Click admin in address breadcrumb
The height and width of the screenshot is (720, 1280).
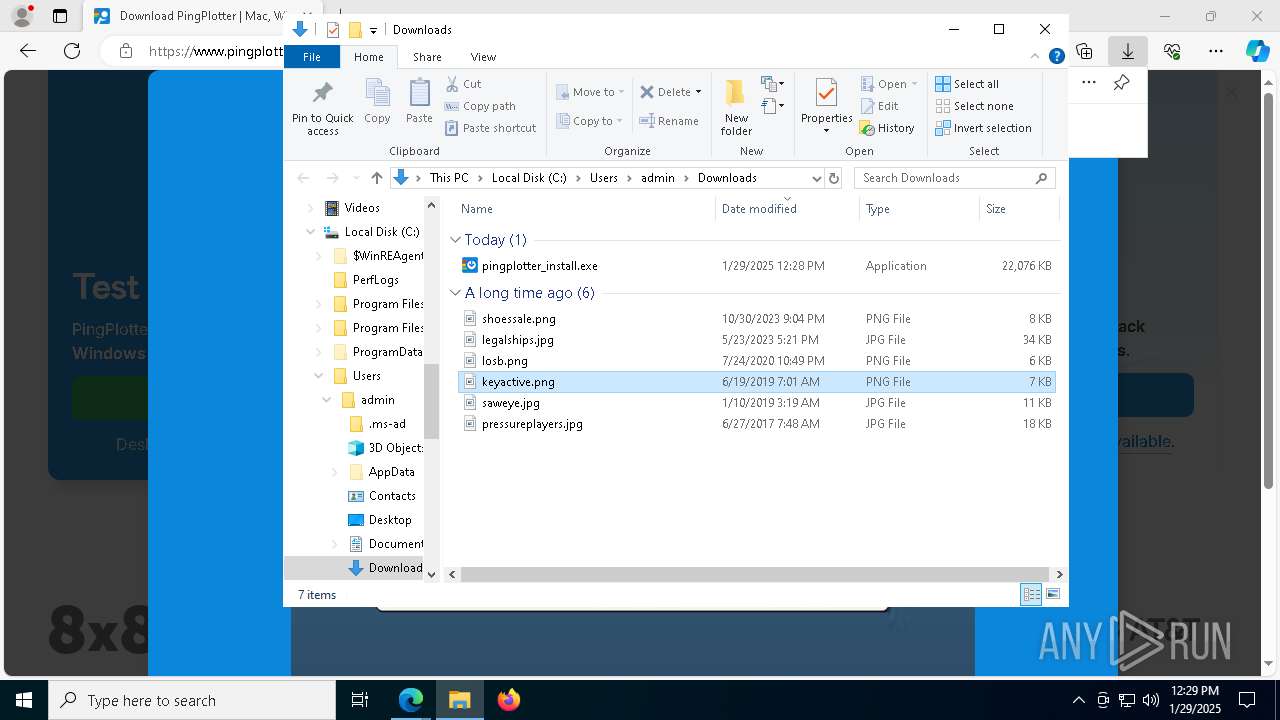(658, 178)
